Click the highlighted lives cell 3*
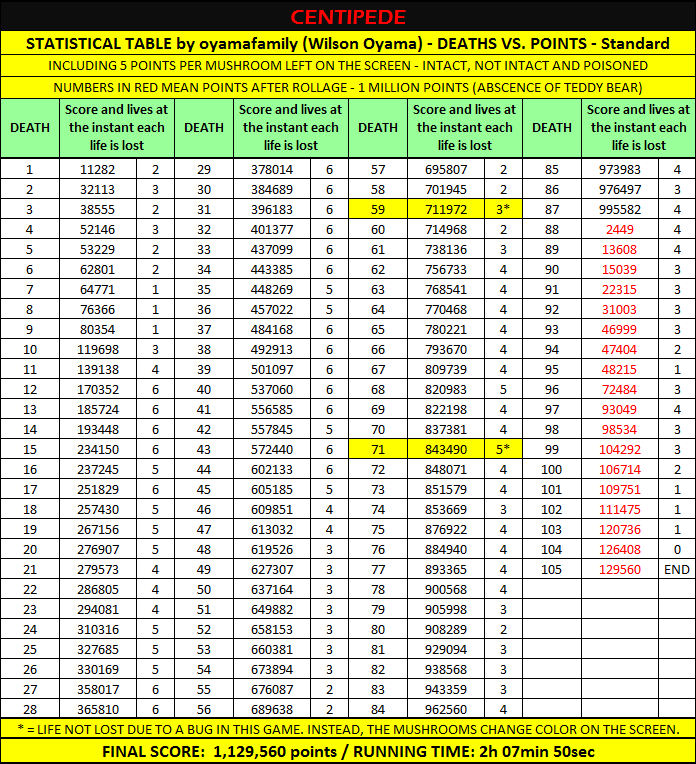Viewport: 696px width, 764px height. [x=503, y=210]
